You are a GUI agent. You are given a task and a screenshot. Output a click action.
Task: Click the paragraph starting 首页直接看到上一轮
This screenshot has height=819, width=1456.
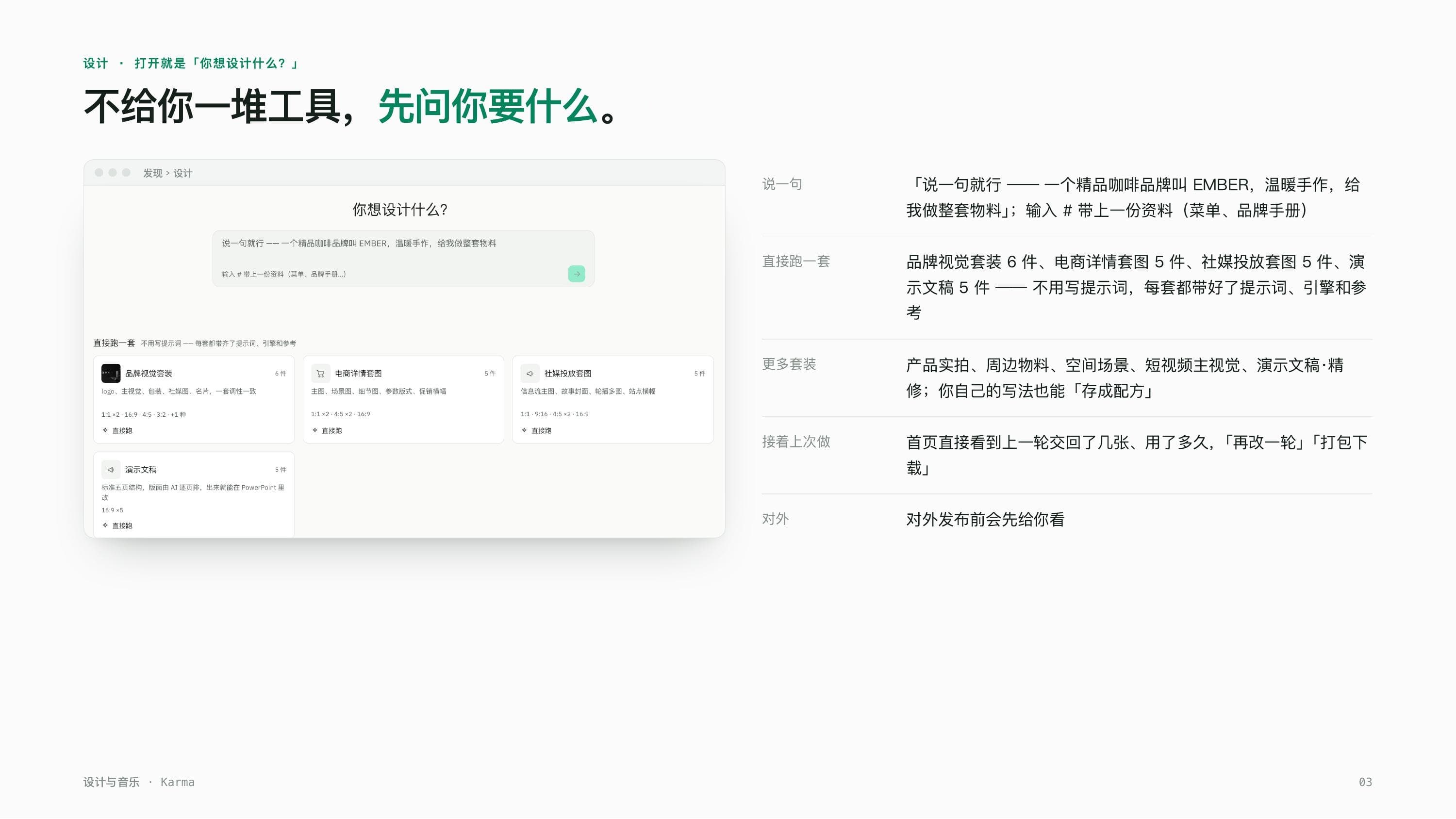coord(1137,455)
